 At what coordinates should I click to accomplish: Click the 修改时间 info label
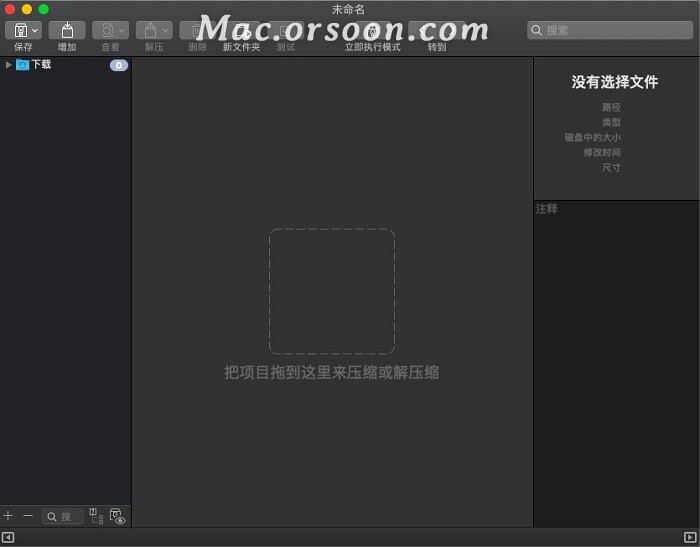[x=602, y=153]
